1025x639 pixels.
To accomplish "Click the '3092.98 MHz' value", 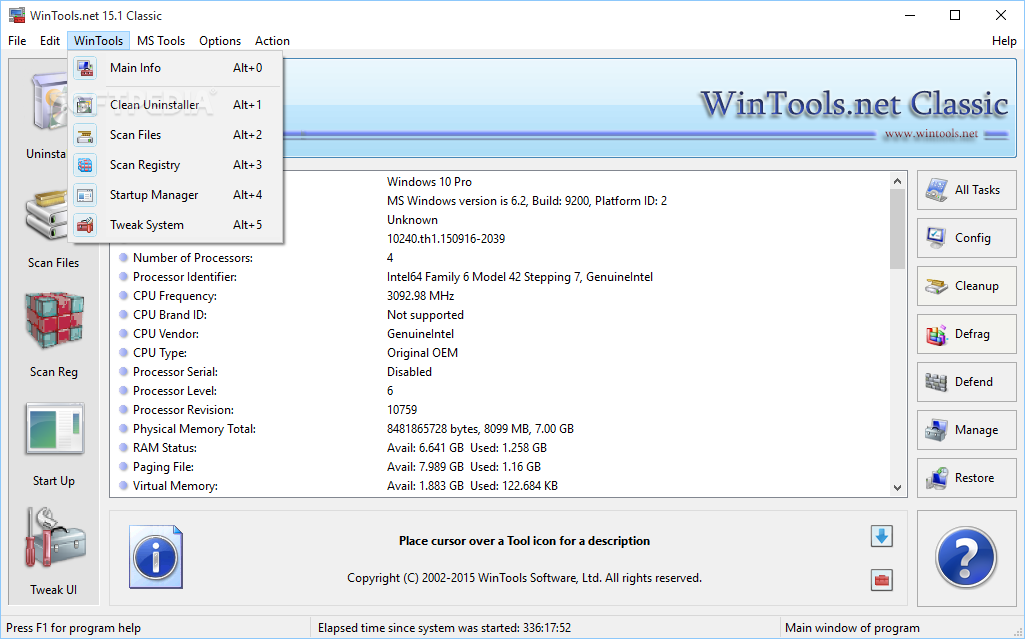I will click(420, 296).
